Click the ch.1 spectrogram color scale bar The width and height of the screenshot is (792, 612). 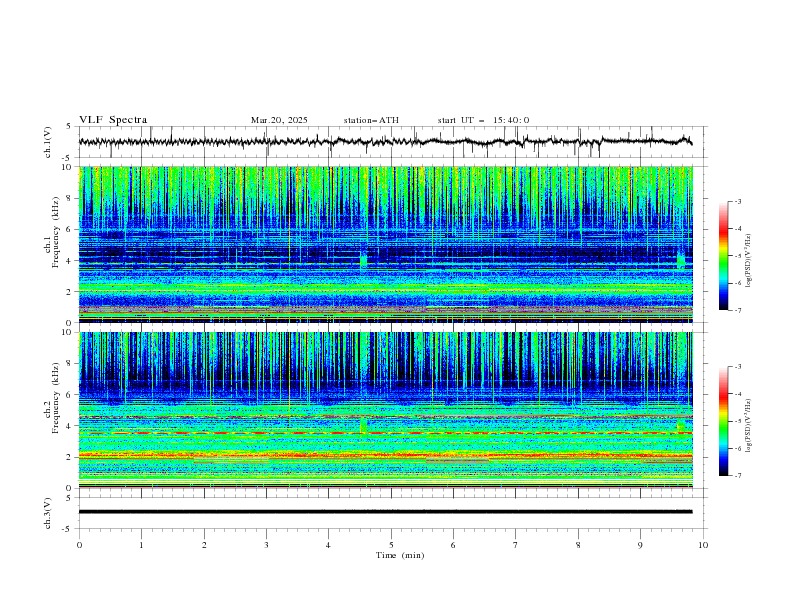[723, 256]
